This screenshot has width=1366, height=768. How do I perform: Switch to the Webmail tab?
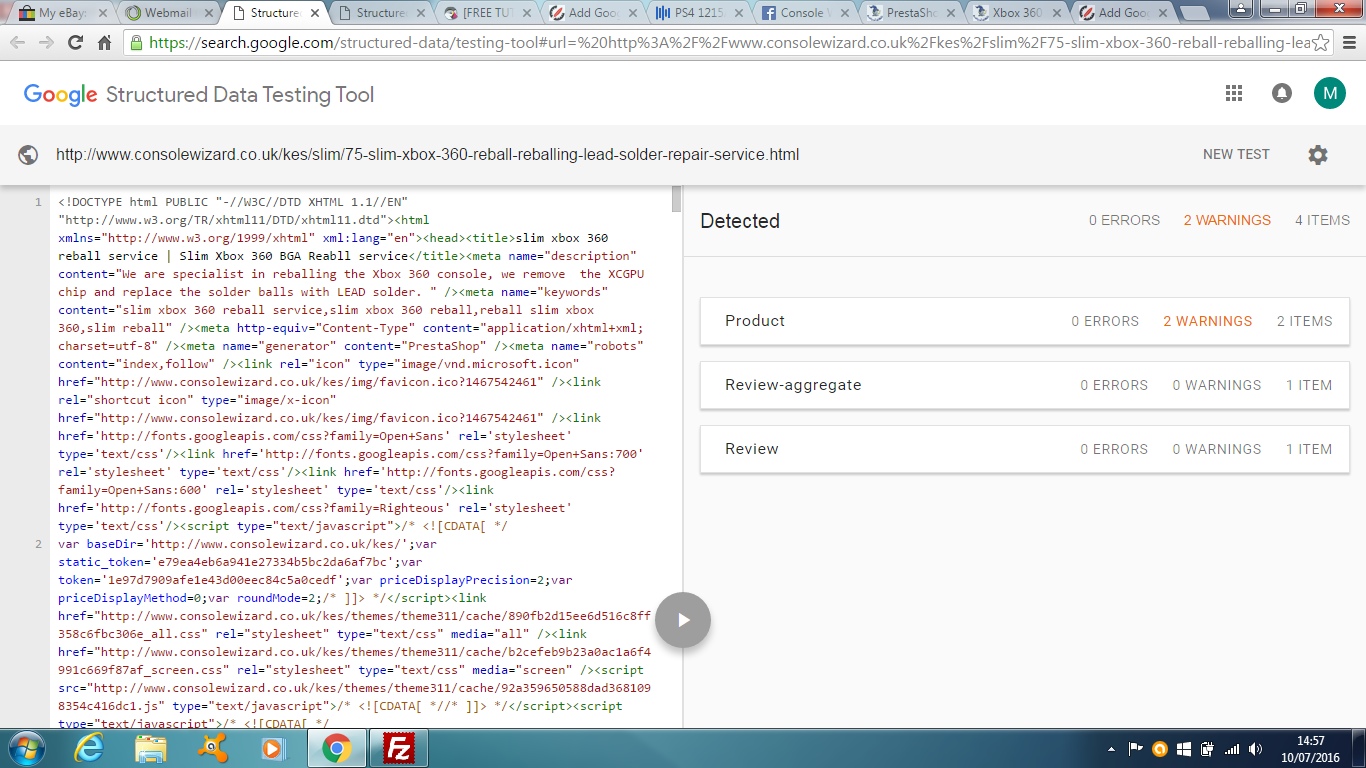coord(166,13)
